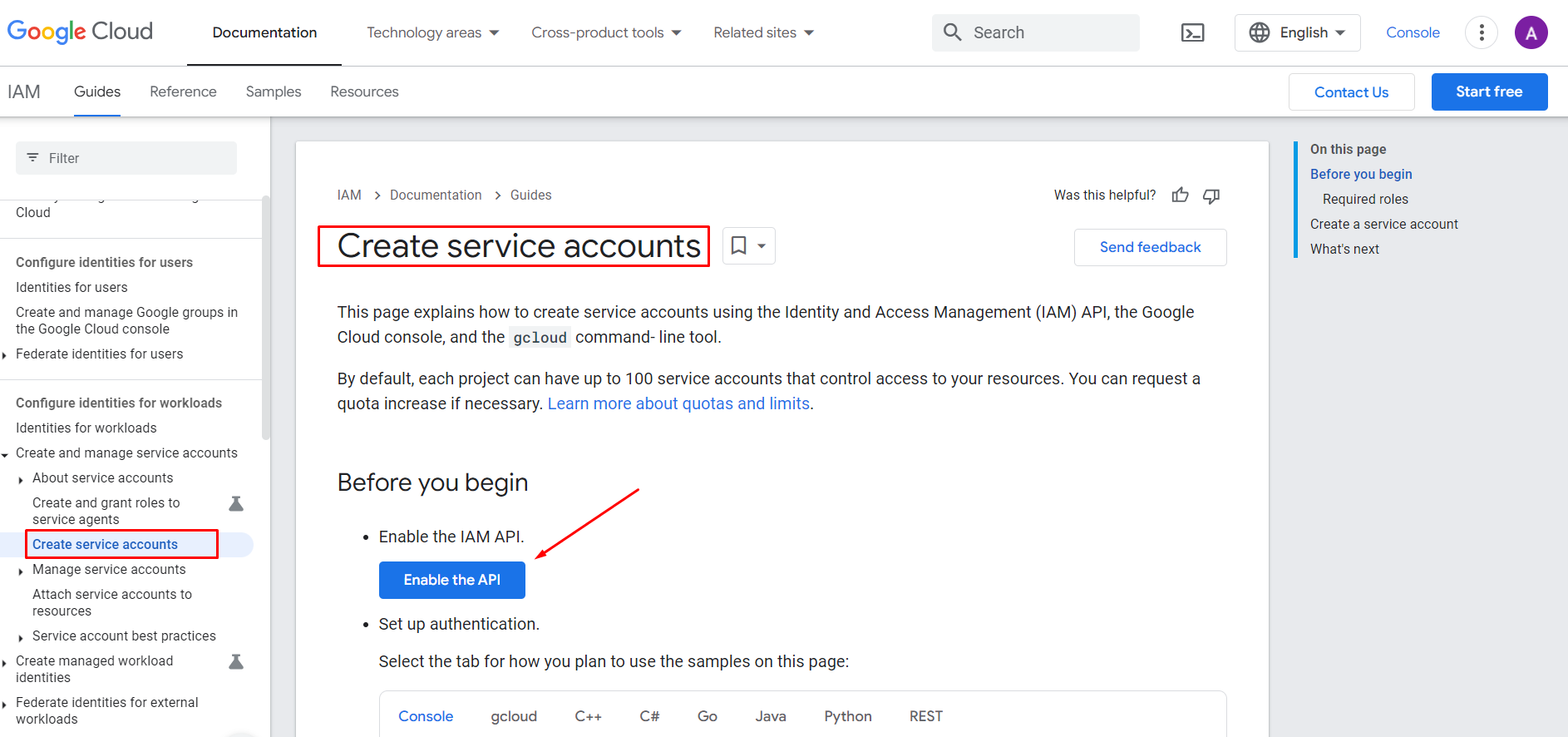Click the sidebar Filter input field
Screen dimensions: 1568x737
[126, 158]
